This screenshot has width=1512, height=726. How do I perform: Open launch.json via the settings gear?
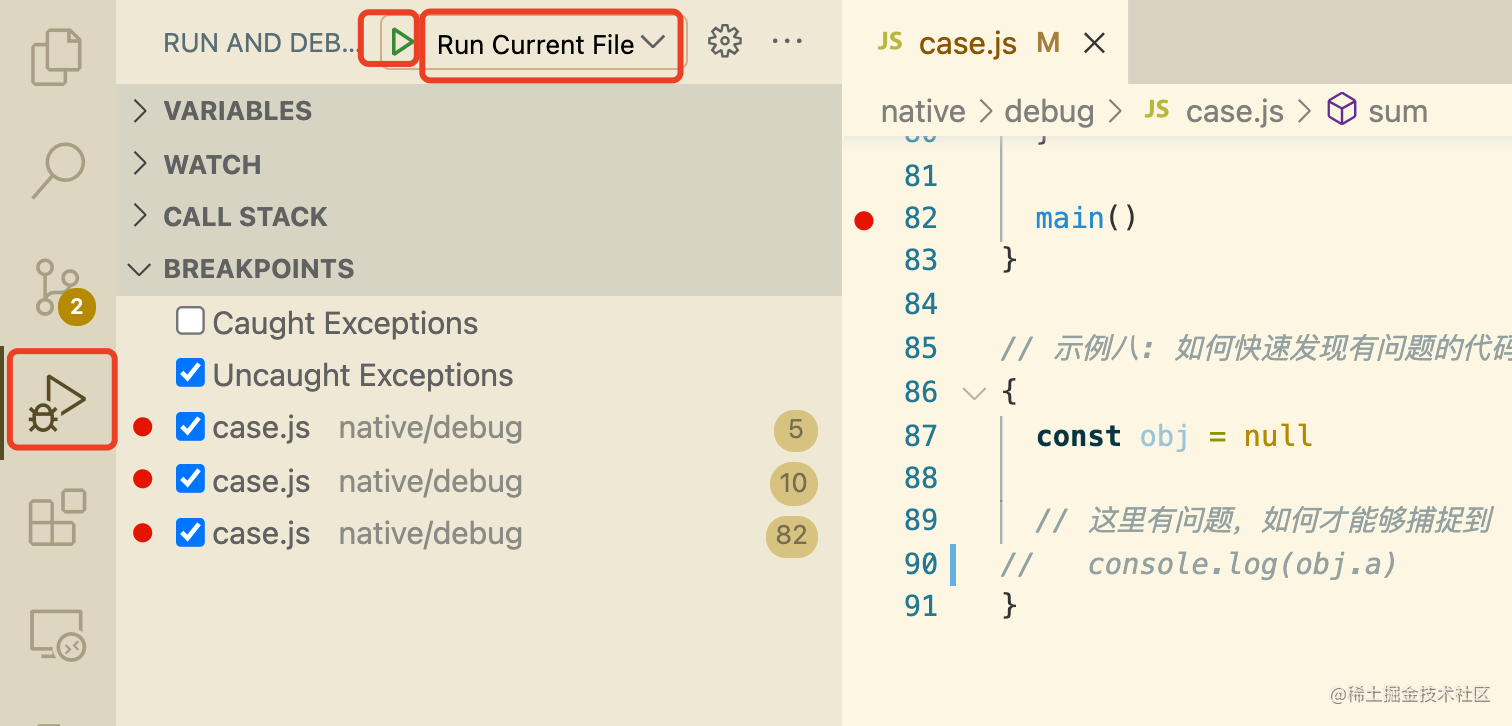(723, 41)
